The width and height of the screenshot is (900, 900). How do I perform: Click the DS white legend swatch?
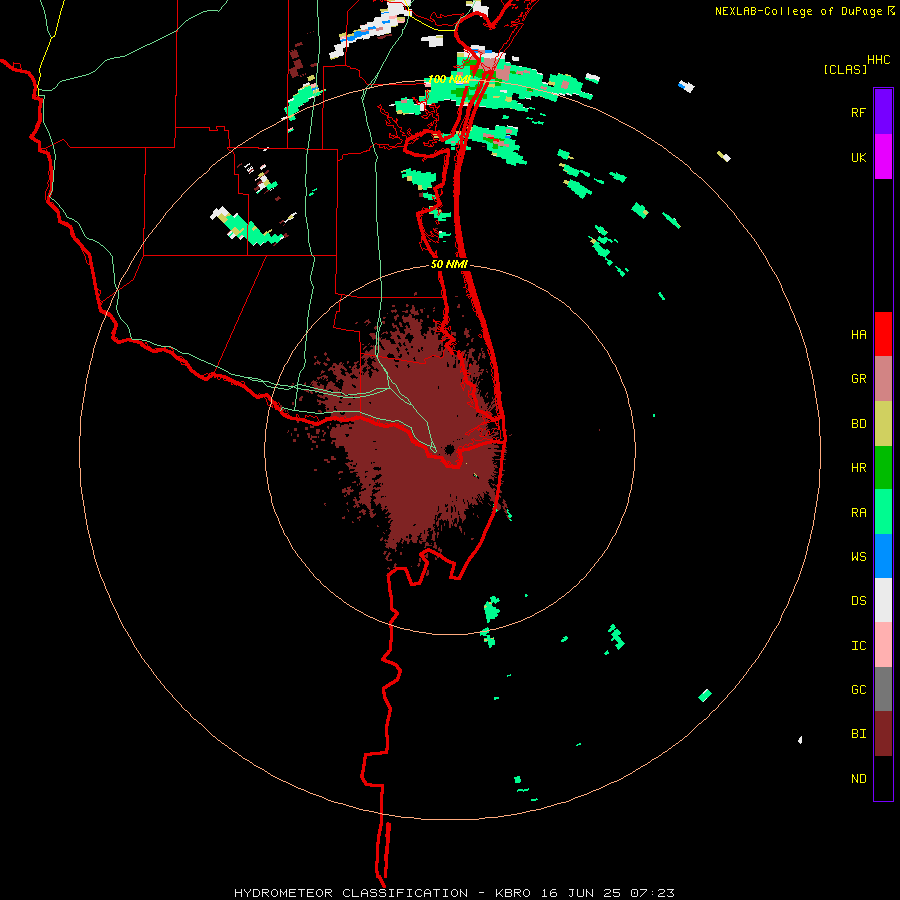coord(883,600)
